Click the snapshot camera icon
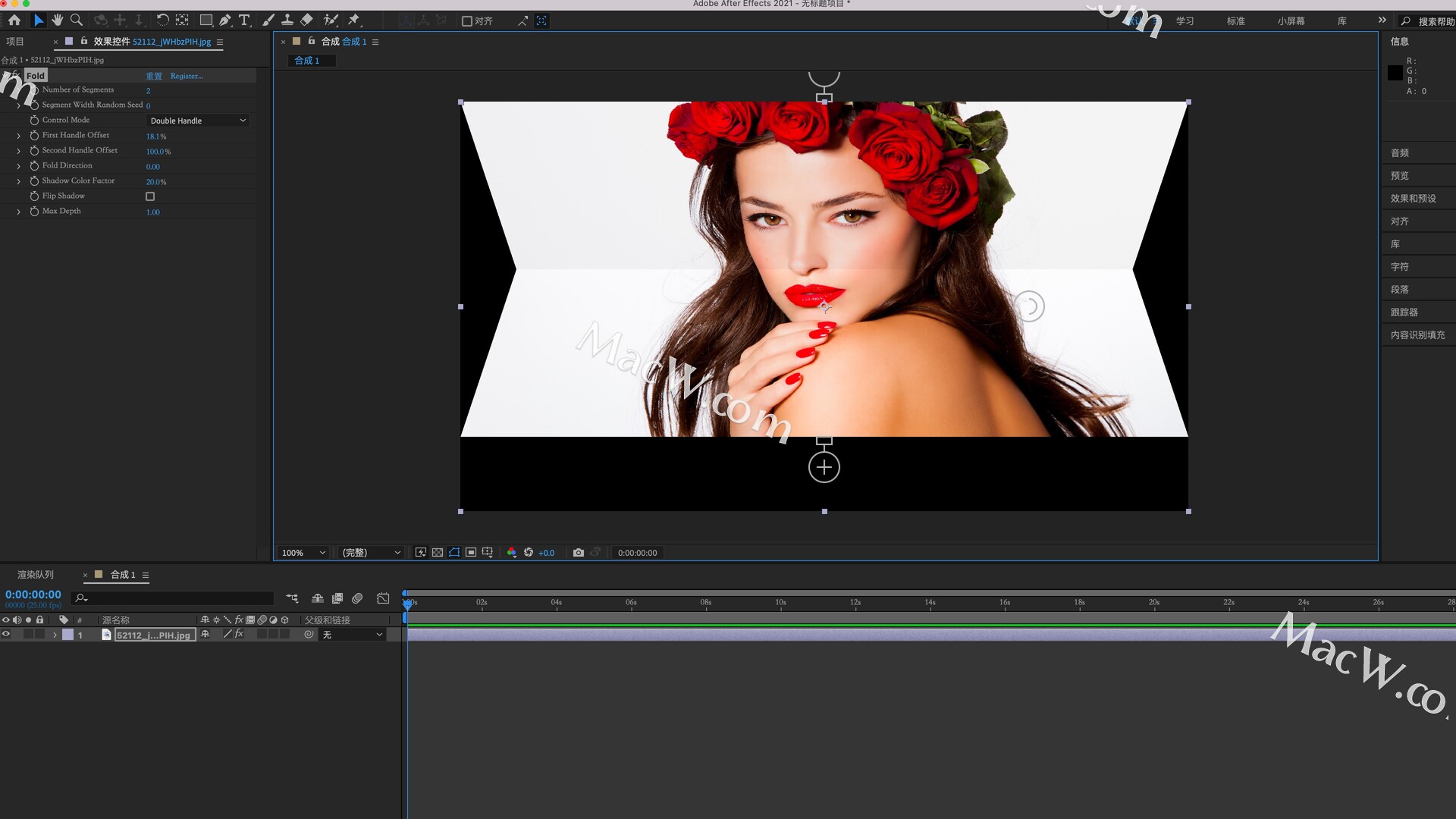 tap(579, 553)
